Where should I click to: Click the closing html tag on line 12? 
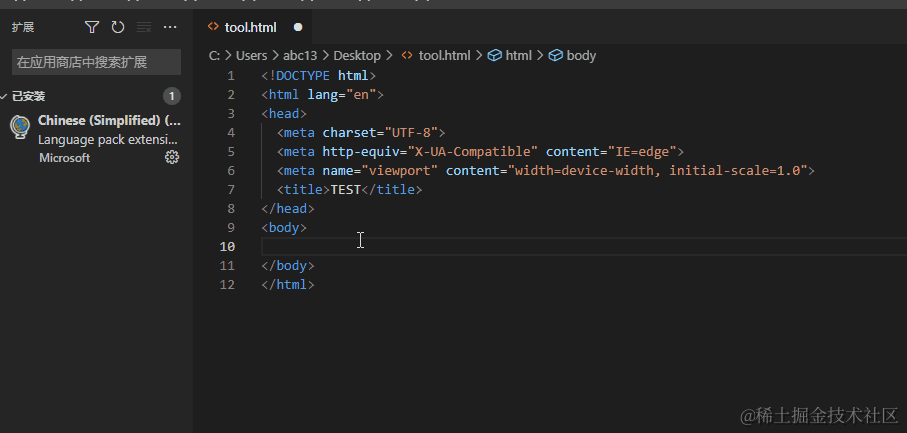pos(287,285)
